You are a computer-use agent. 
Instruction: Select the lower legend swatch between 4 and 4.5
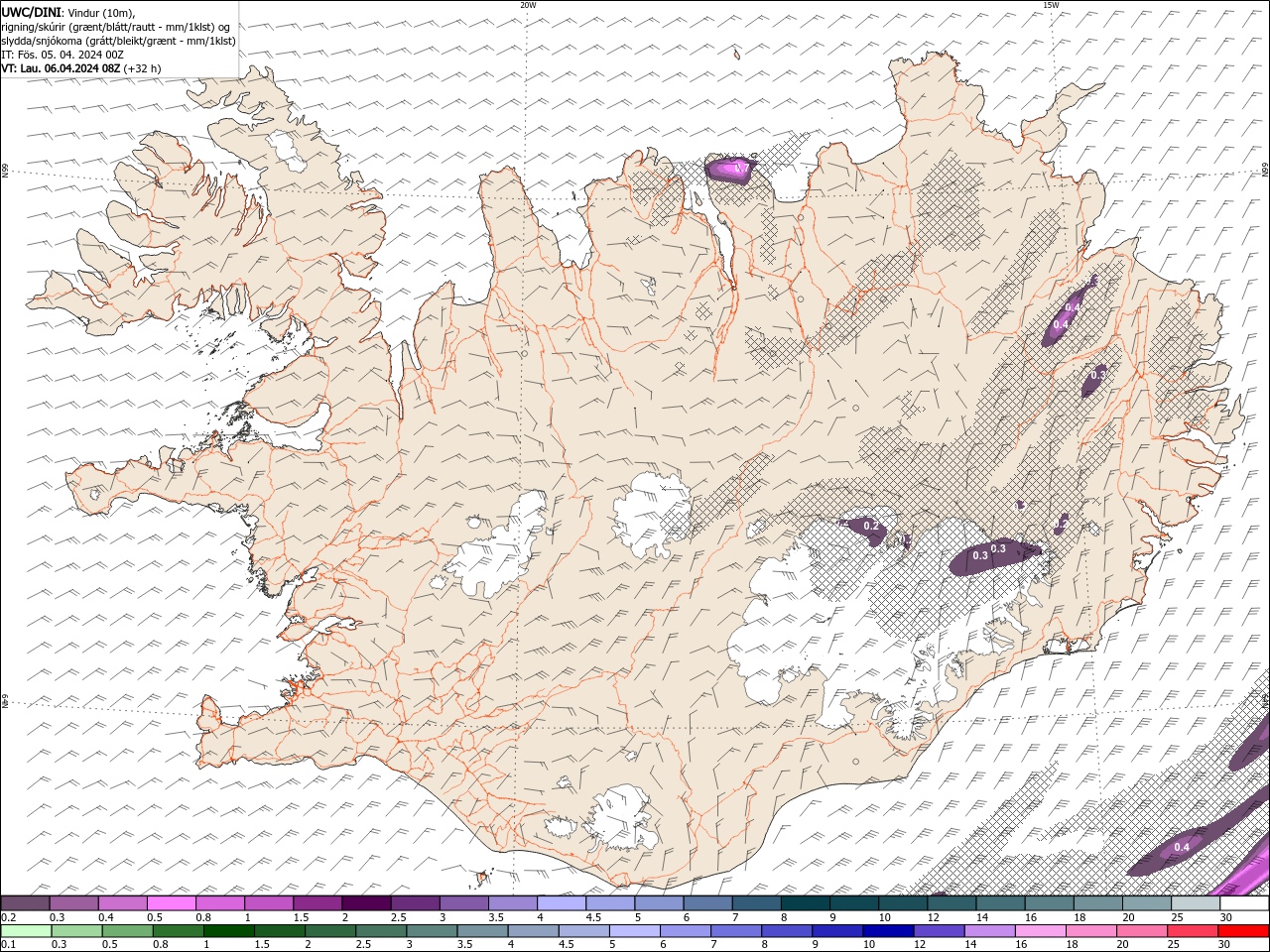[534, 931]
